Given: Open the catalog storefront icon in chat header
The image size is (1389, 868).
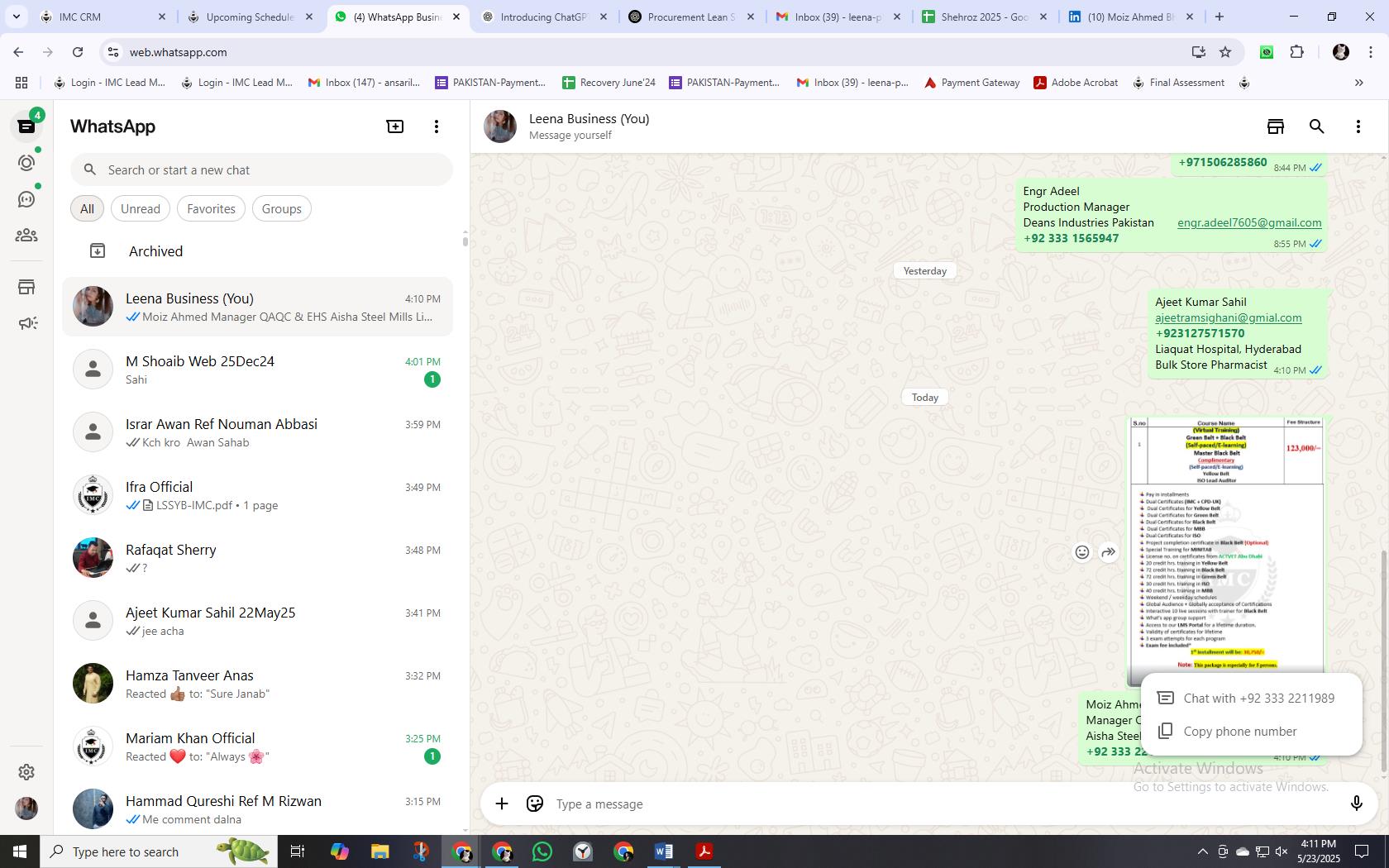Looking at the screenshot, I should coord(1275,126).
